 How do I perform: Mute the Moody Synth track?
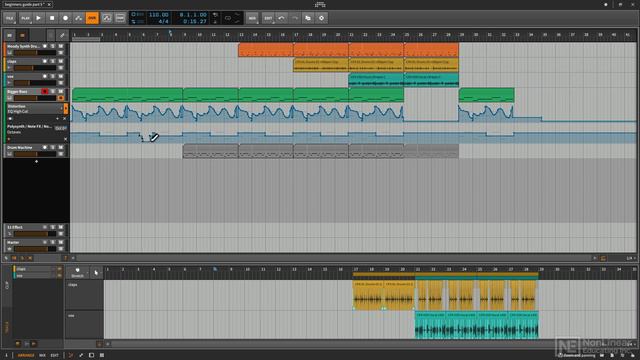point(61,47)
